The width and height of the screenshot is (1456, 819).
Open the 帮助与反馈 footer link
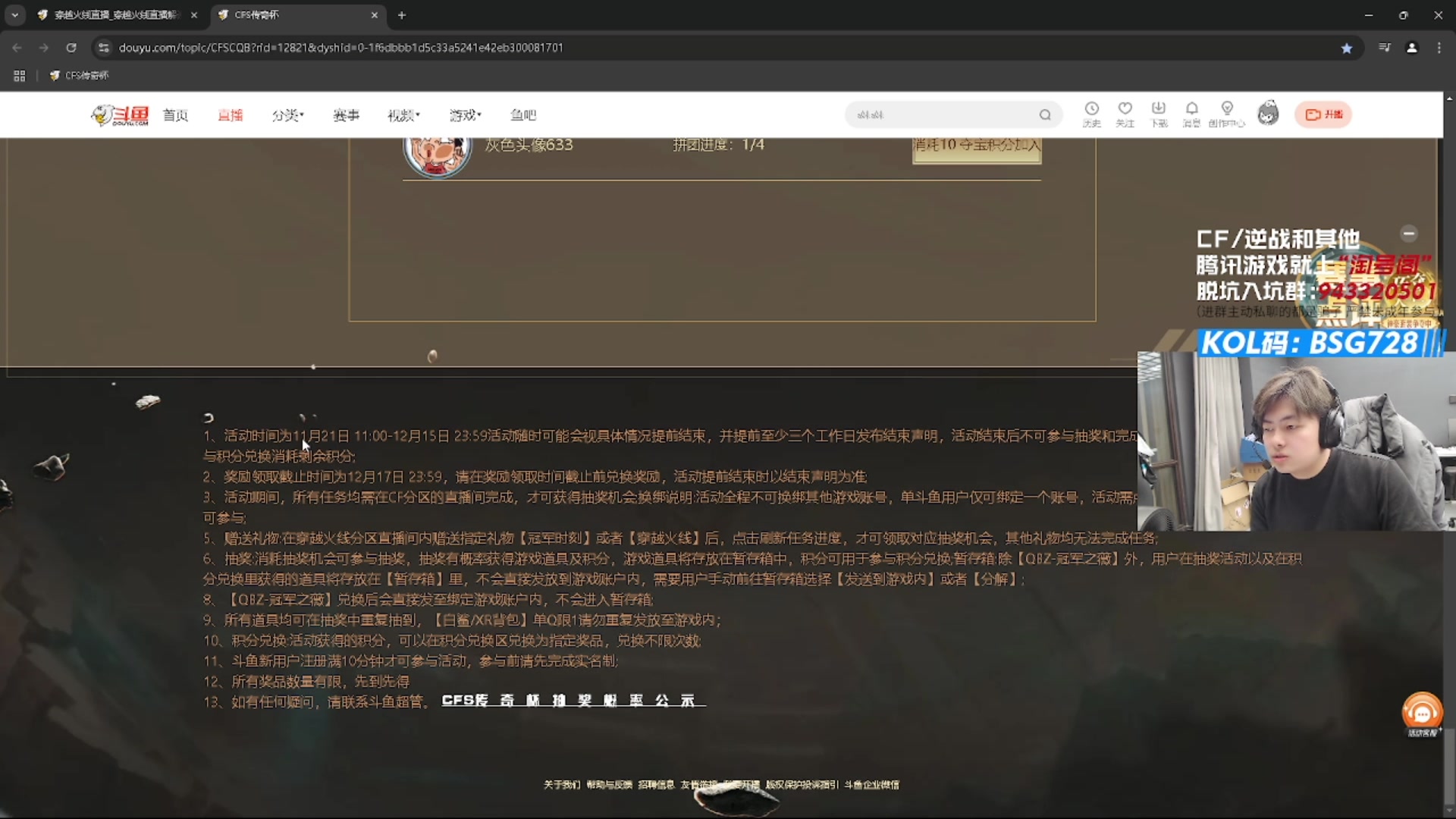point(609,785)
